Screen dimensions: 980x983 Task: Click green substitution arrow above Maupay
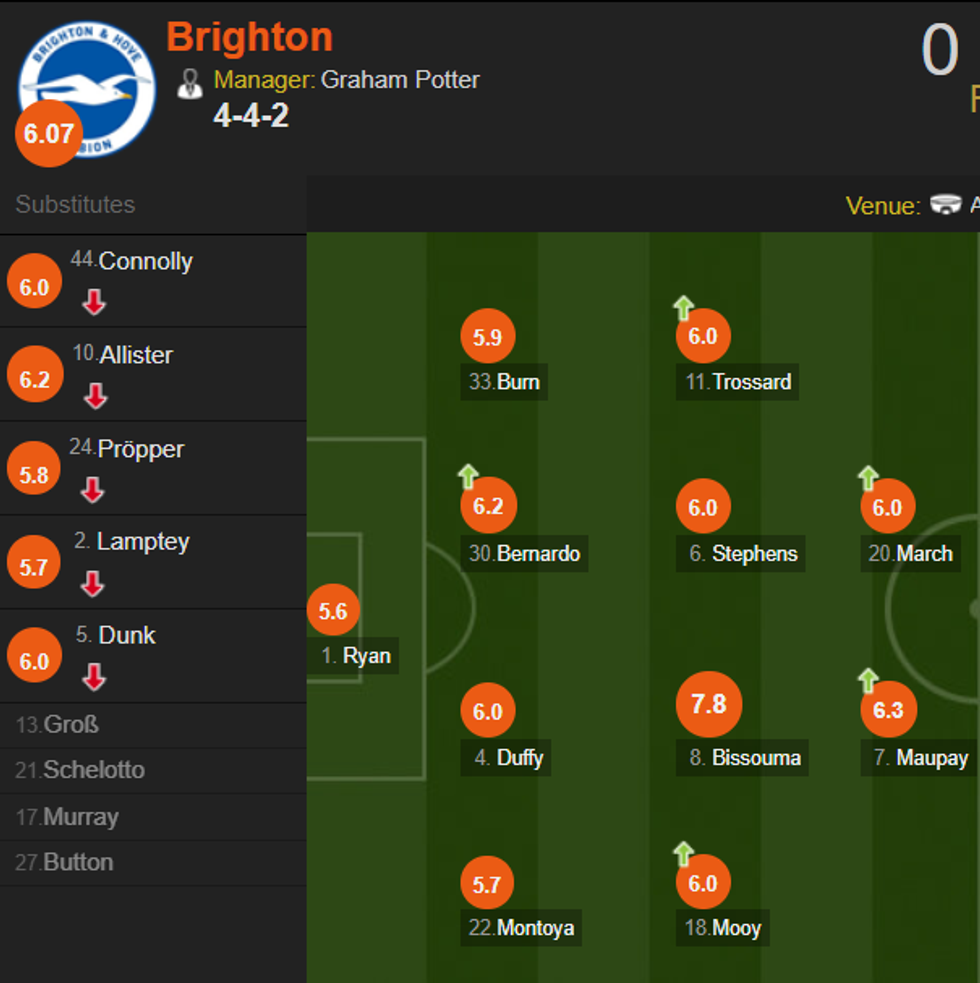(x=867, y=680)
